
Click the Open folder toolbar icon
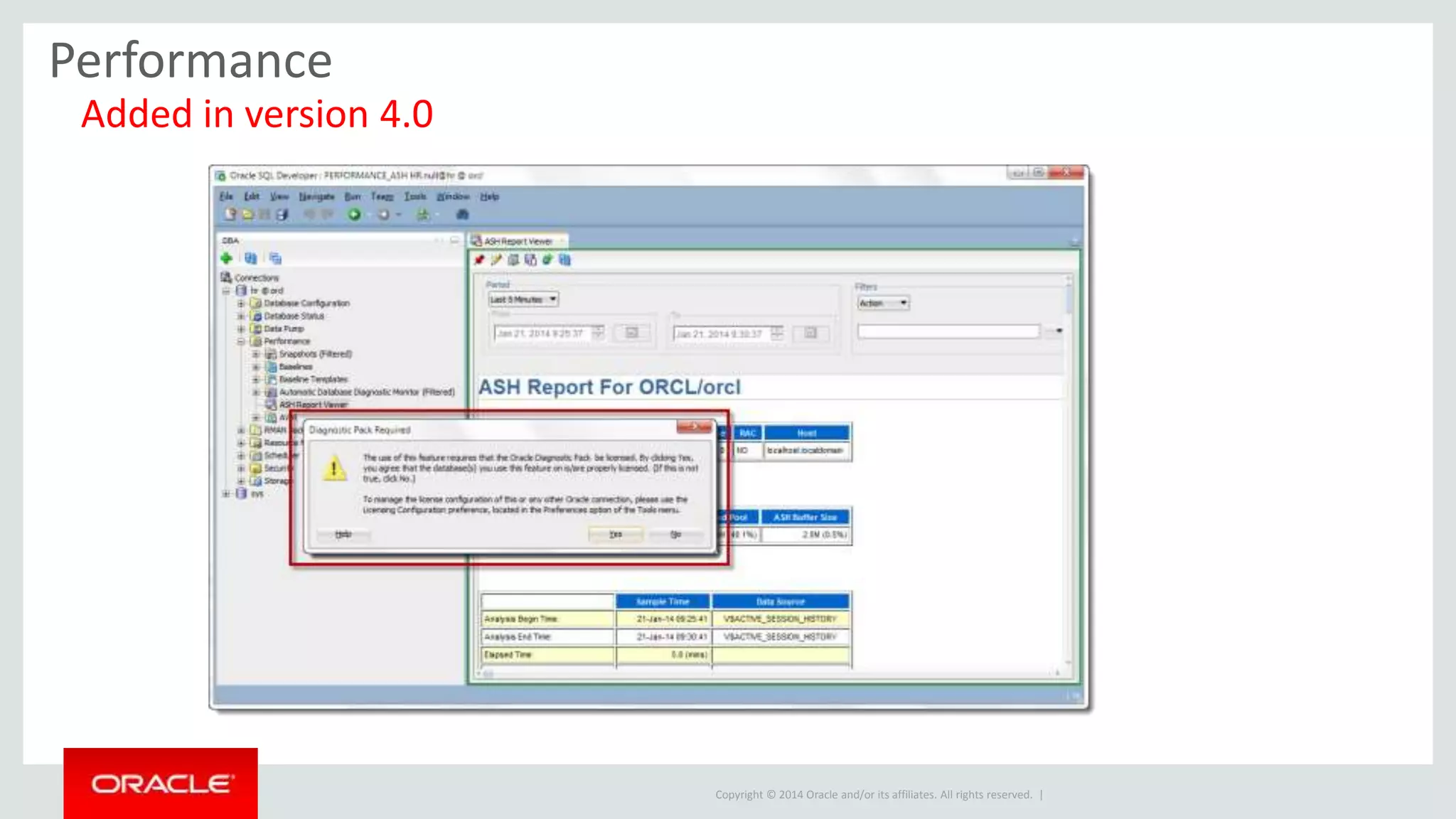tap(247, 214)
